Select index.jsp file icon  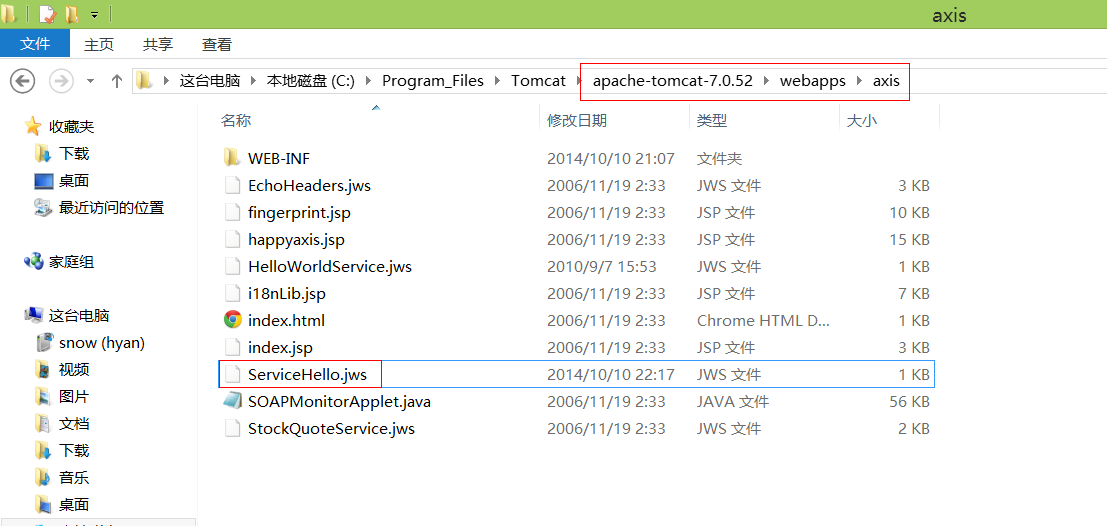click(x=232, y=347)
